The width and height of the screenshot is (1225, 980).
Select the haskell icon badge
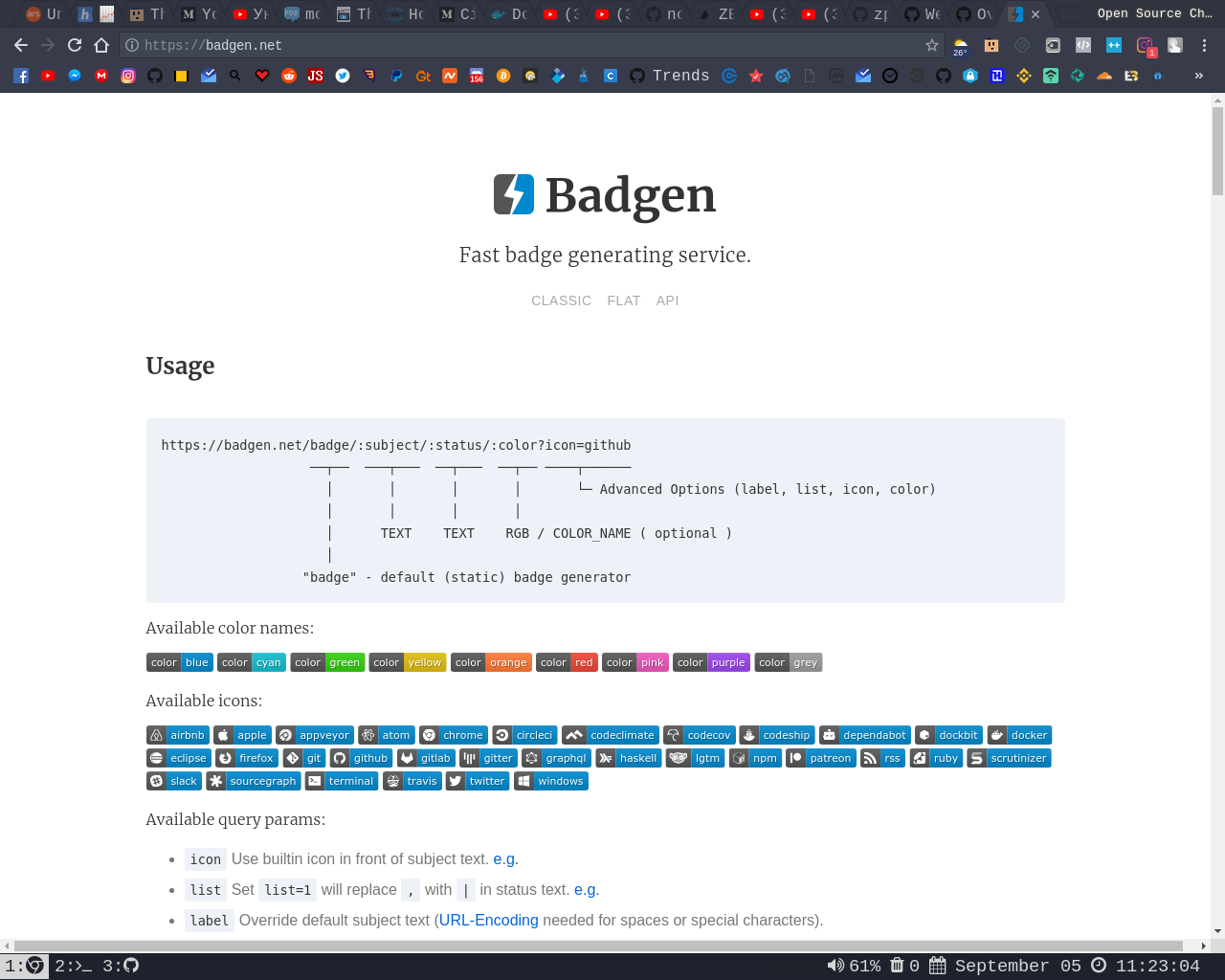click(629, 758)
